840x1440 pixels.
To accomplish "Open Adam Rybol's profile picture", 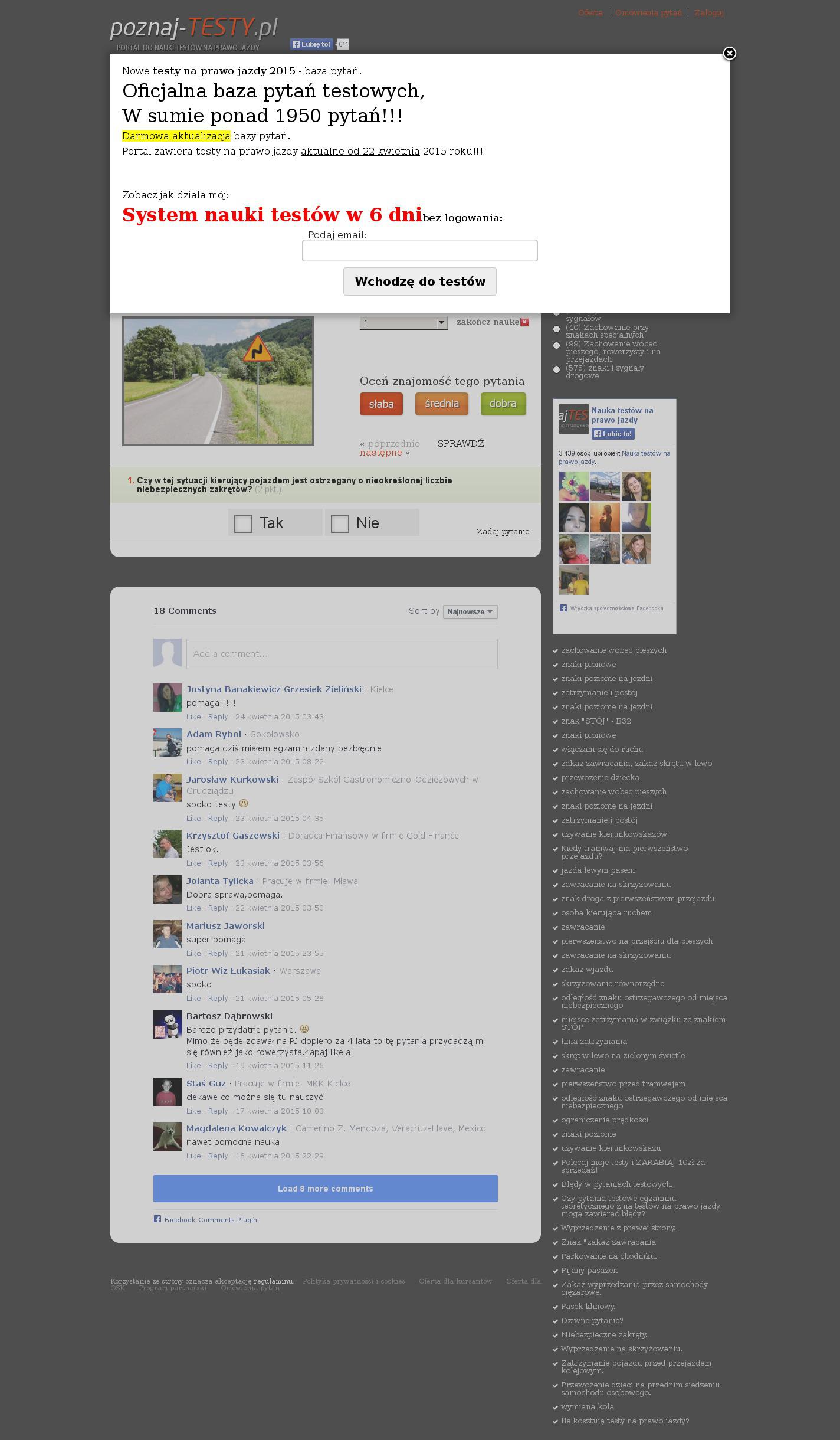I will 168,742.
